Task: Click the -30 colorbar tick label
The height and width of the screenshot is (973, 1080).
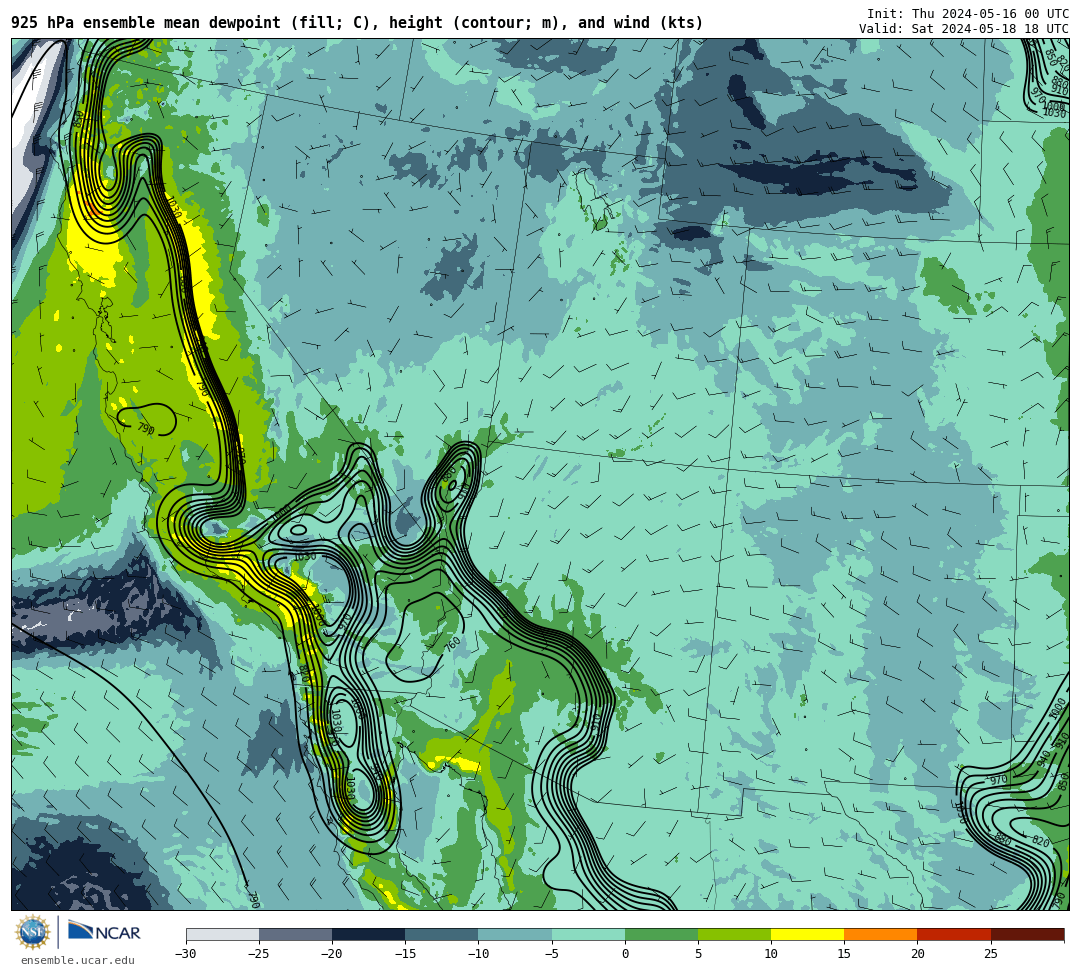Action: coord(186,954)
